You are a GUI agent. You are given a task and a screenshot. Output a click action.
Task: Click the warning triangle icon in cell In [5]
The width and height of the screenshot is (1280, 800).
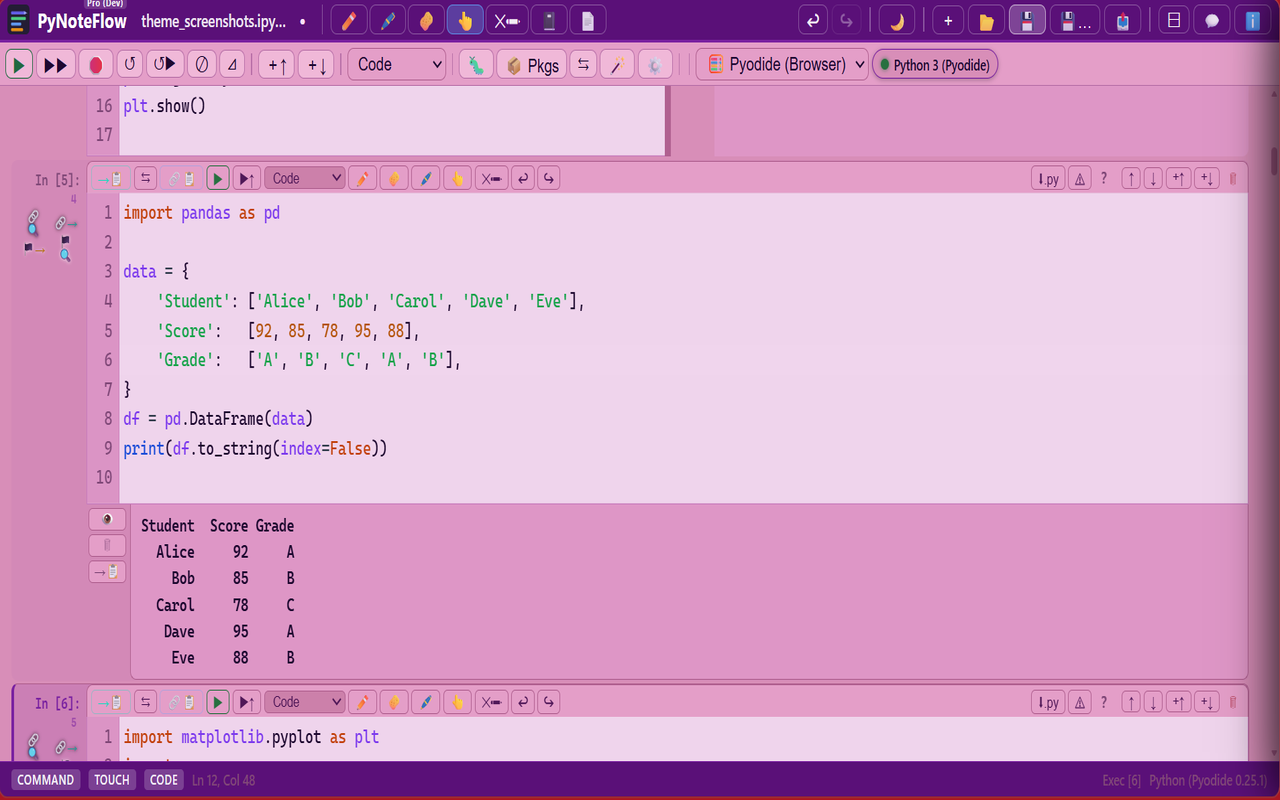1079,179
